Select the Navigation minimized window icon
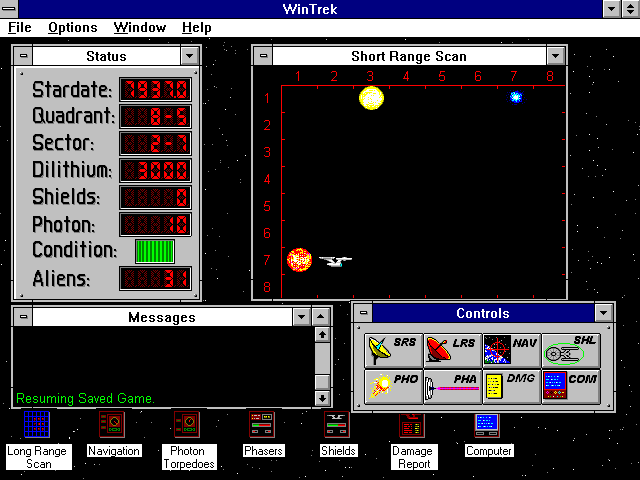The width and height of the screenshot is (640, 480). (112, 424)
